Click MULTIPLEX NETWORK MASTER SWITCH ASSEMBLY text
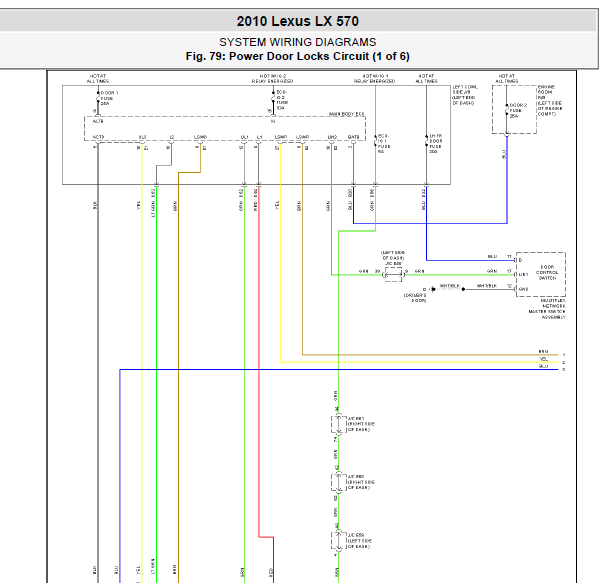 pyautogui.click(x=547, y=309)
